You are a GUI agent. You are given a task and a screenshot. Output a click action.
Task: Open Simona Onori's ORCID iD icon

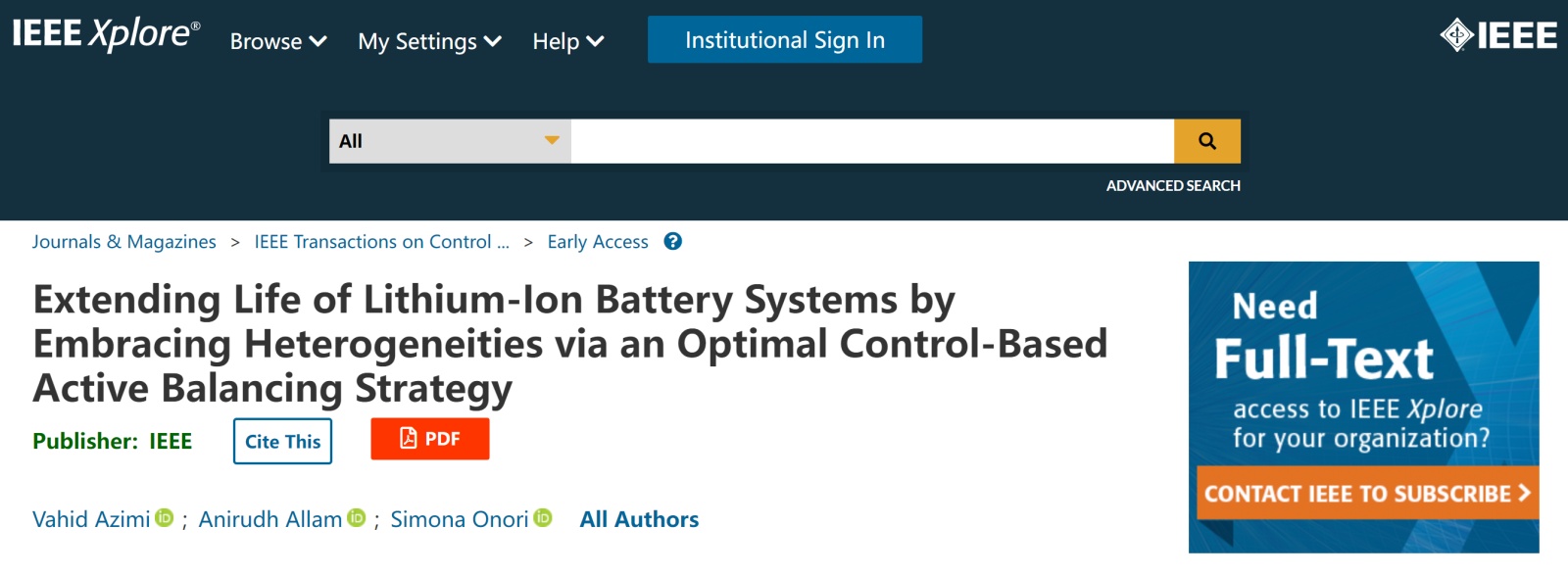coord(543,517)
